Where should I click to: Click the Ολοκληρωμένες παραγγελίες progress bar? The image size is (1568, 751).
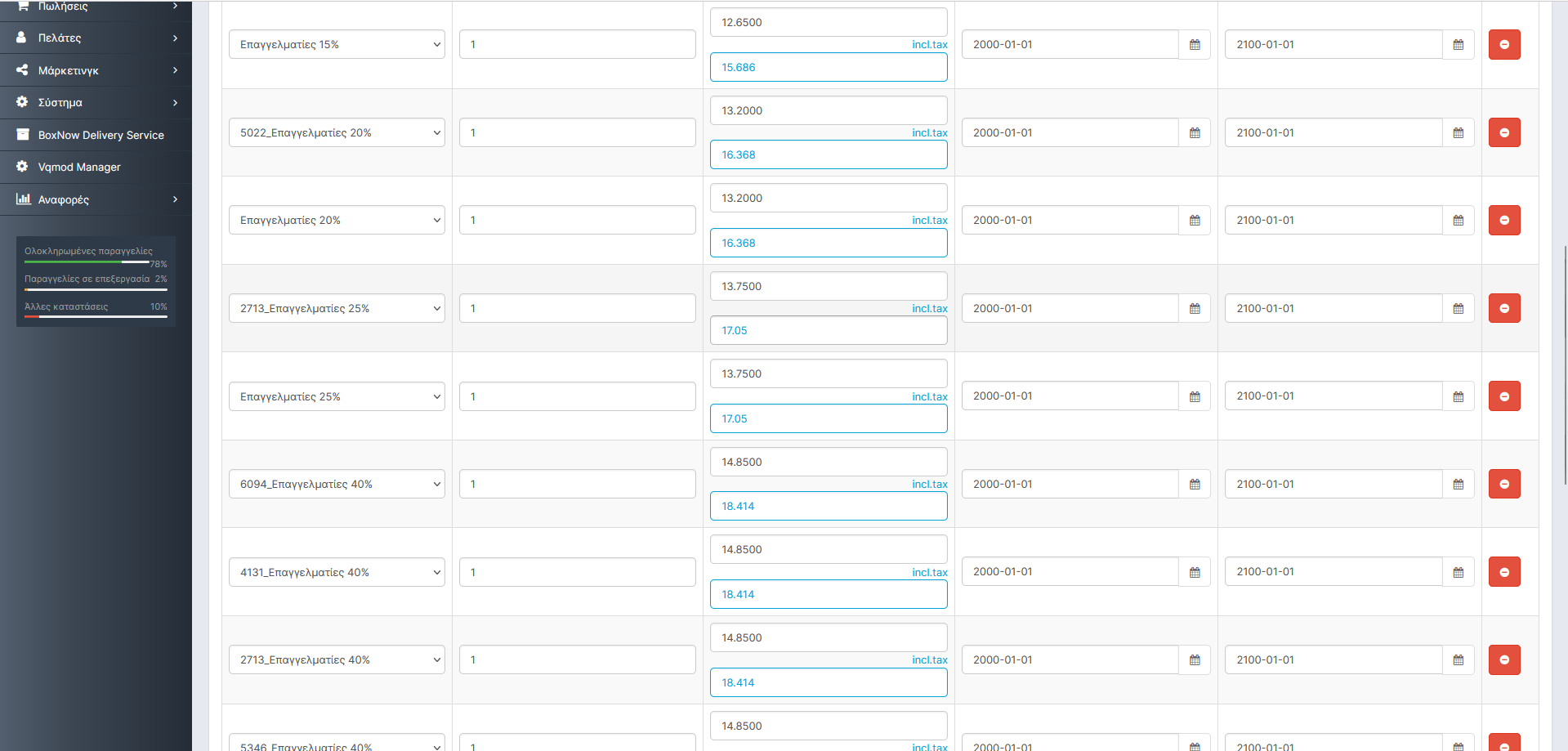tap(87, 262)
